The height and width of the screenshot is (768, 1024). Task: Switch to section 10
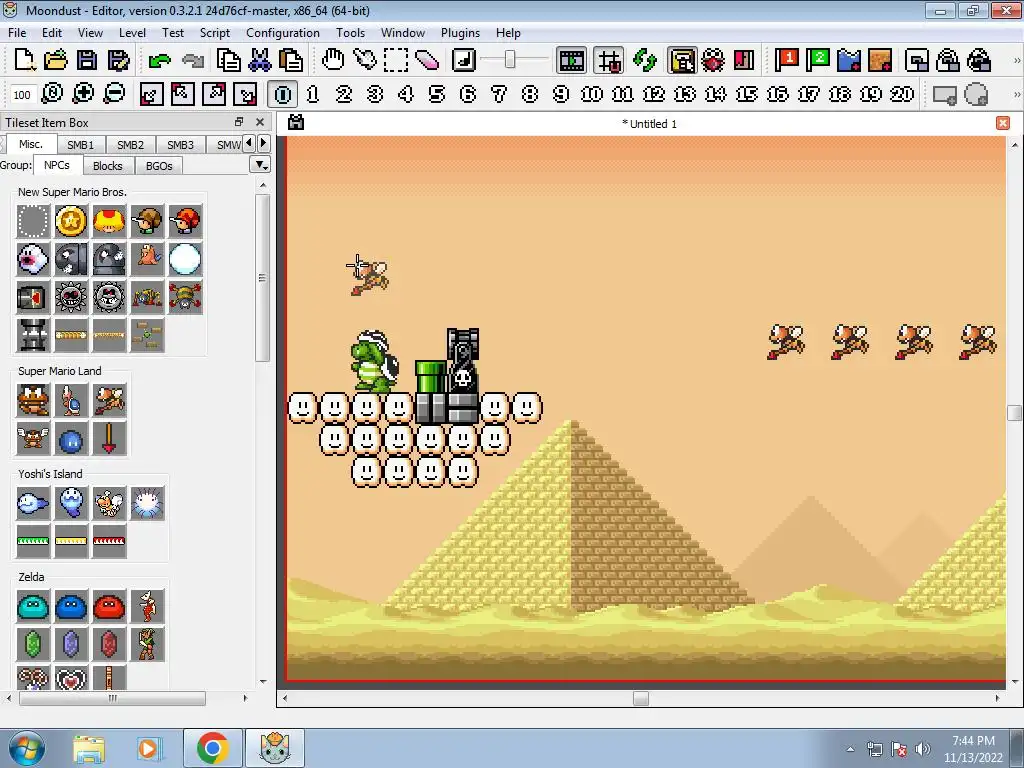point(592,94)
